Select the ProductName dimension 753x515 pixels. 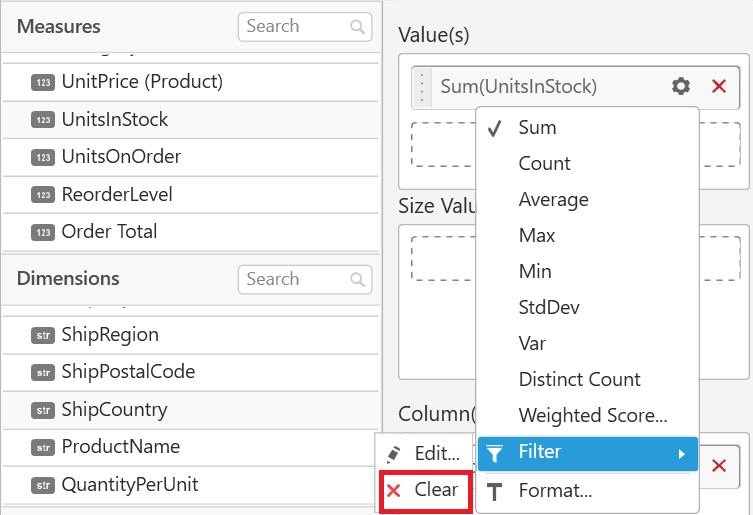point(120,447)
